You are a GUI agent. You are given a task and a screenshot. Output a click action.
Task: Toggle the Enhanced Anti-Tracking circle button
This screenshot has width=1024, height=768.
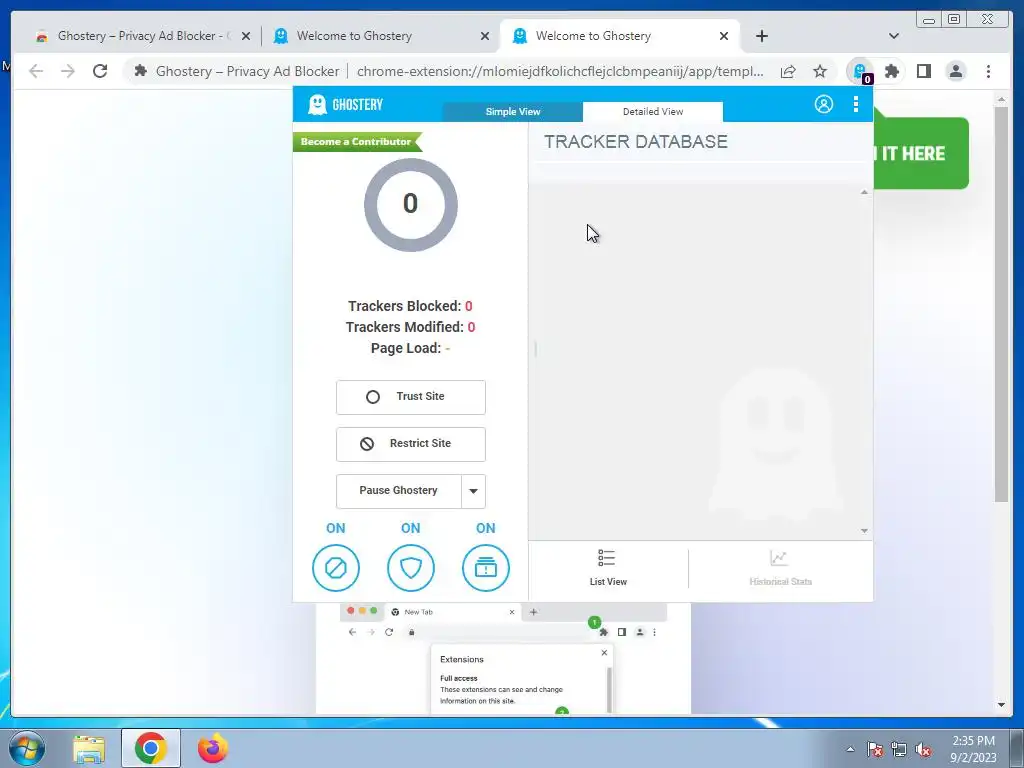pos(336,568)
